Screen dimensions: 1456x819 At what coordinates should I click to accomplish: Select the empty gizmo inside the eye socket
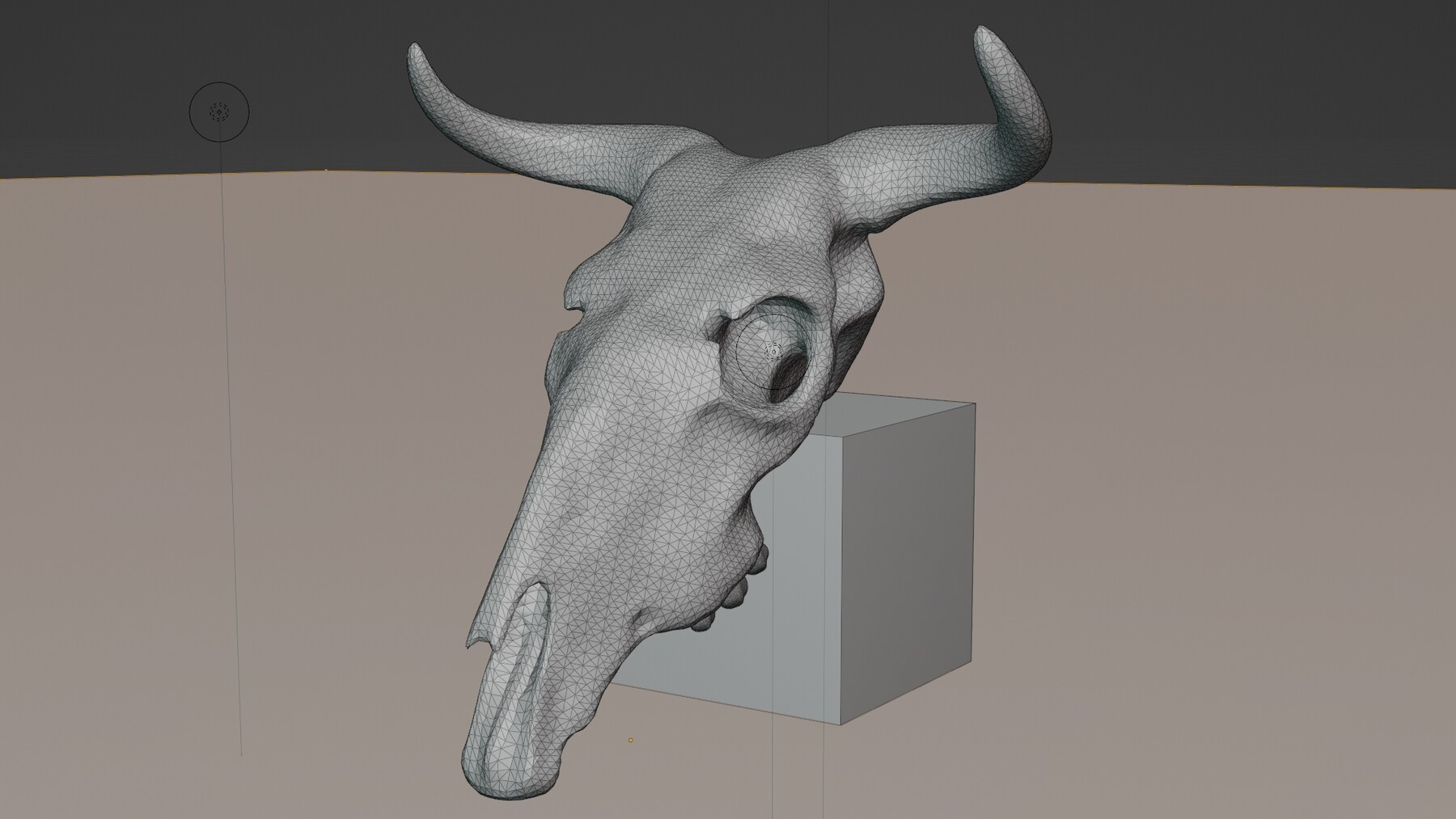point(772,352)
